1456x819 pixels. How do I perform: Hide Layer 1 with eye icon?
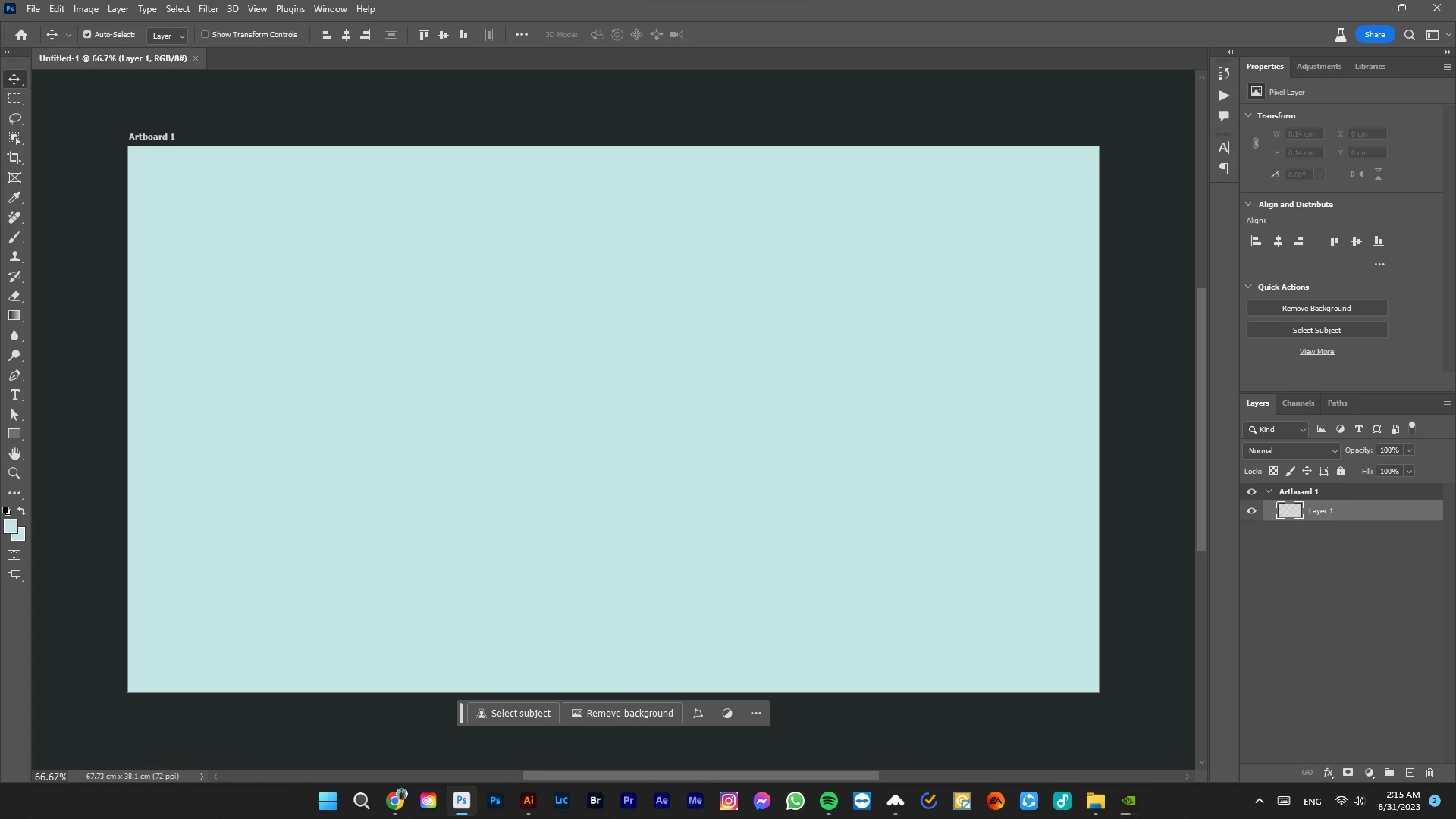tap(1251, 511)
